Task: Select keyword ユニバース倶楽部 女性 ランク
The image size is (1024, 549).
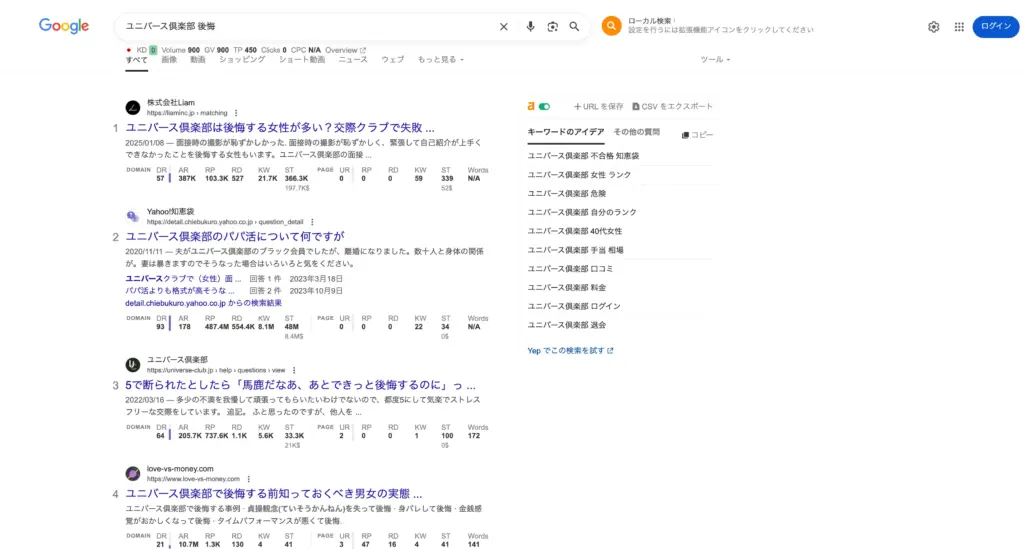Action: point(579,175)
